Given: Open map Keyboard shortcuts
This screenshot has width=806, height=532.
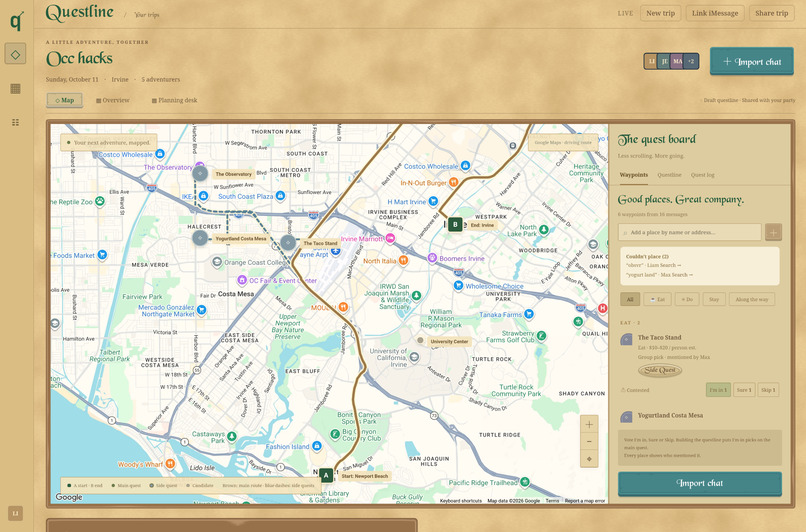Looking at the screenshot, I should coord(461,501).
